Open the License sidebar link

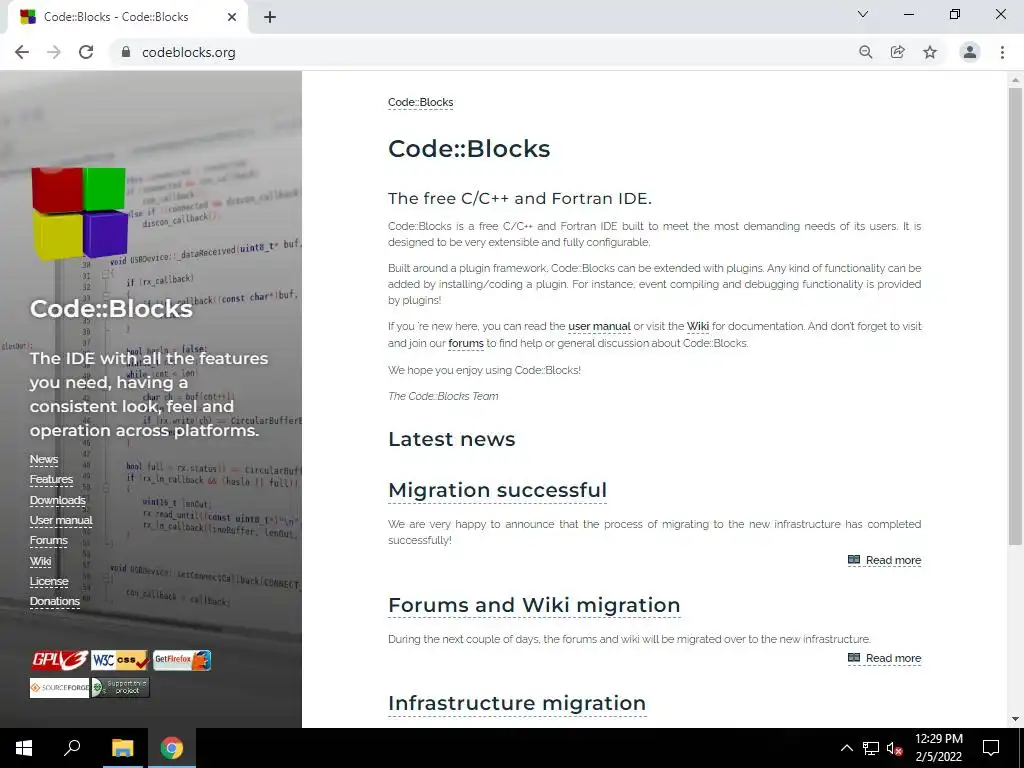(x=49, y=581)
